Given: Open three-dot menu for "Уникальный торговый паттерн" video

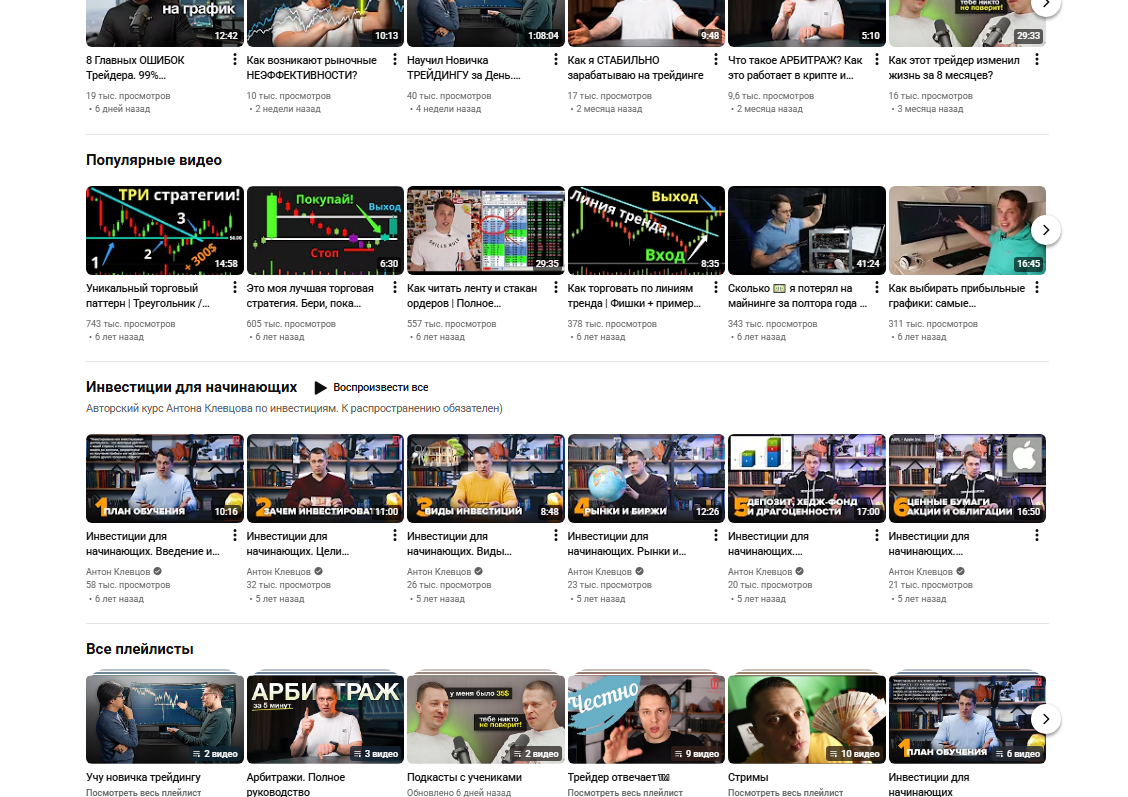Looking at the screenshot, I should pos(234,289).
